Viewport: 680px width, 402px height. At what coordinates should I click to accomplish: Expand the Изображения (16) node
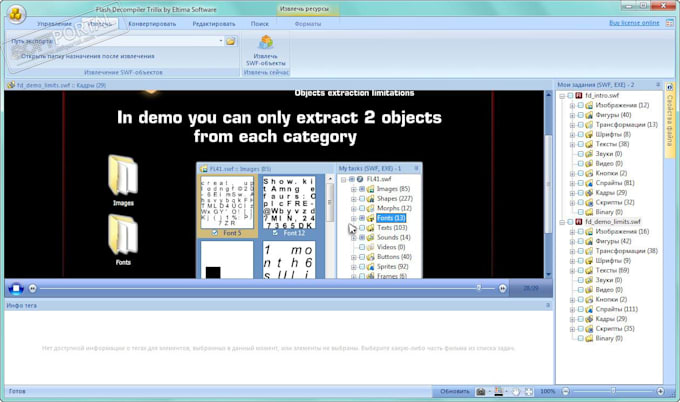(x=572, y=232)
